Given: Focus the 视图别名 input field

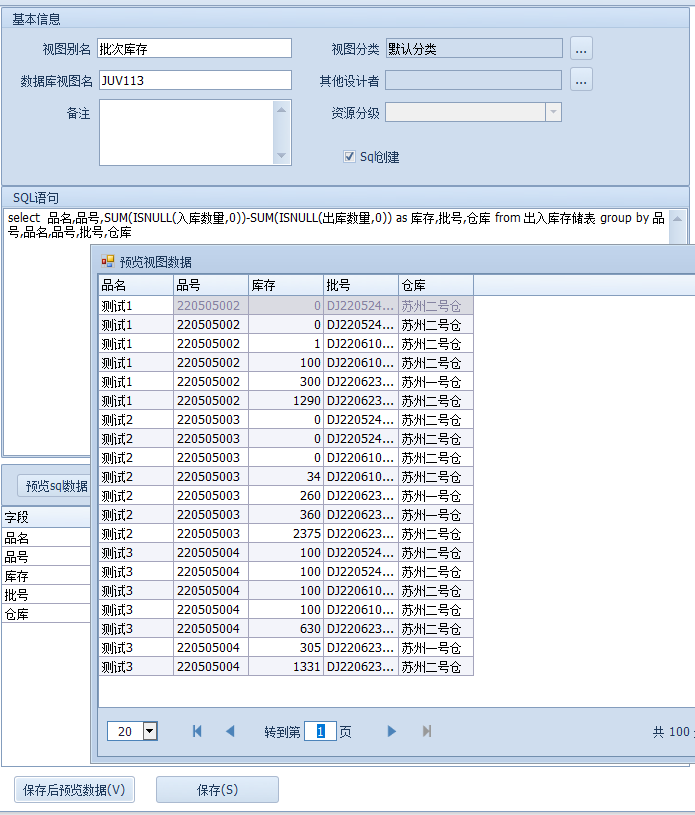Looking at the screenshot, I should click(194, 48).
